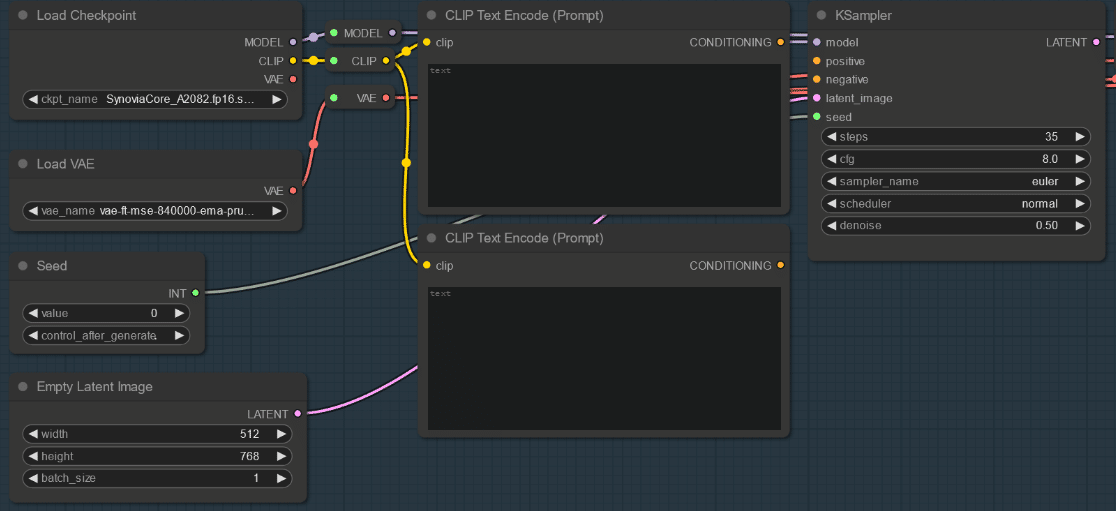Select previous checkpoint with ckpt_name left arrow

(33, 100)
